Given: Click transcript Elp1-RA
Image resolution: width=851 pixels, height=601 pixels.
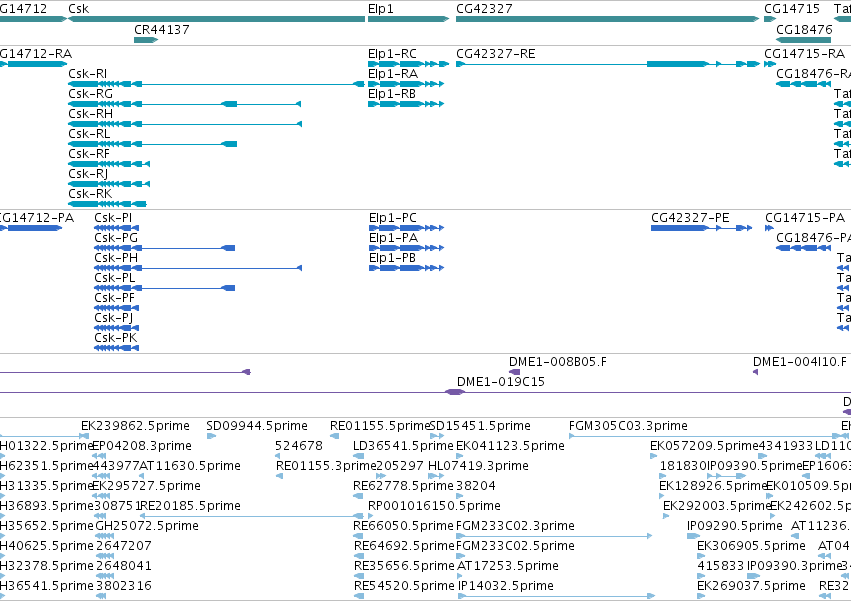Looking at the screenshot, I should (406, 84).
